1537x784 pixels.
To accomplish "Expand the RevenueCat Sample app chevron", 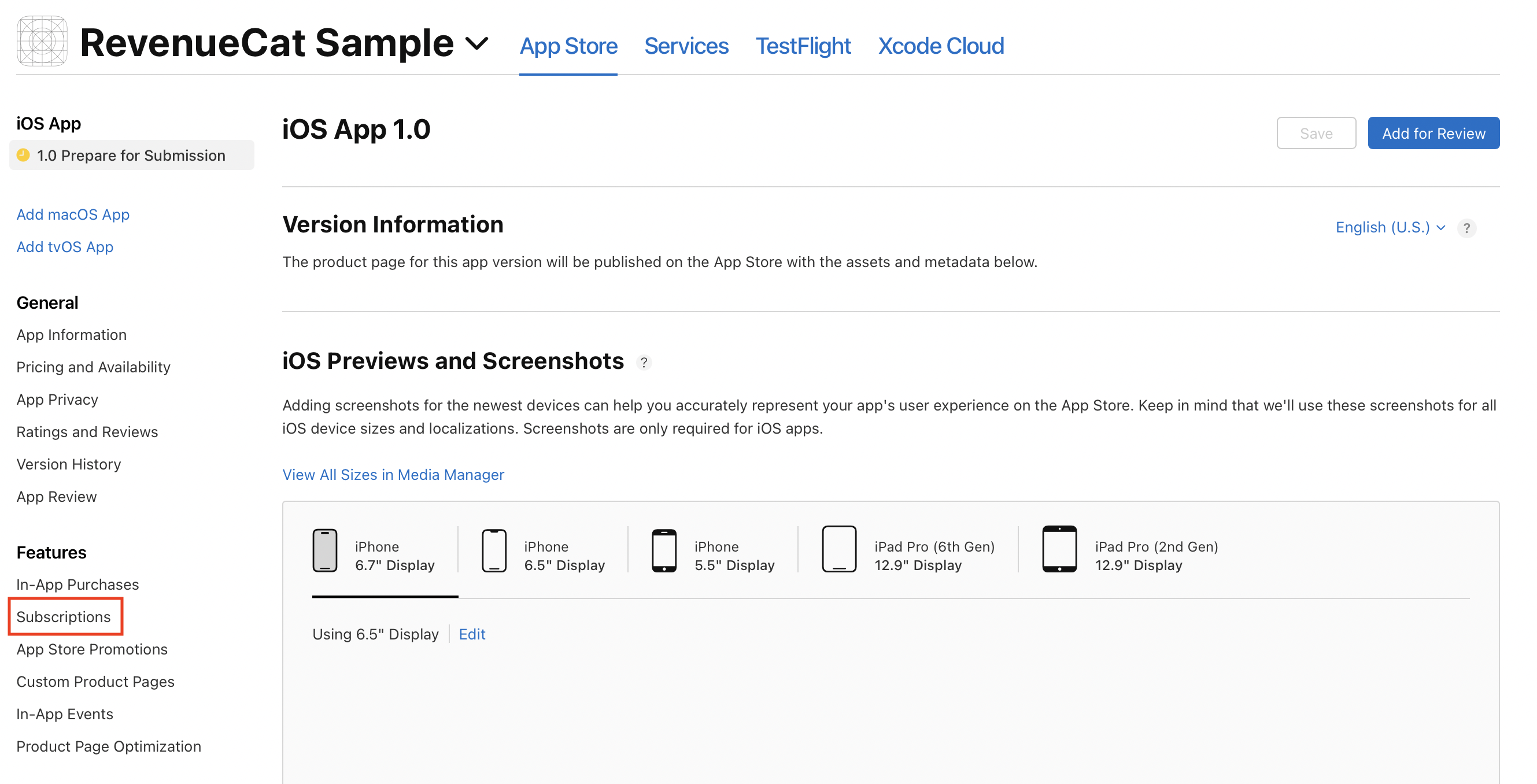I will [x=476, y=43].
